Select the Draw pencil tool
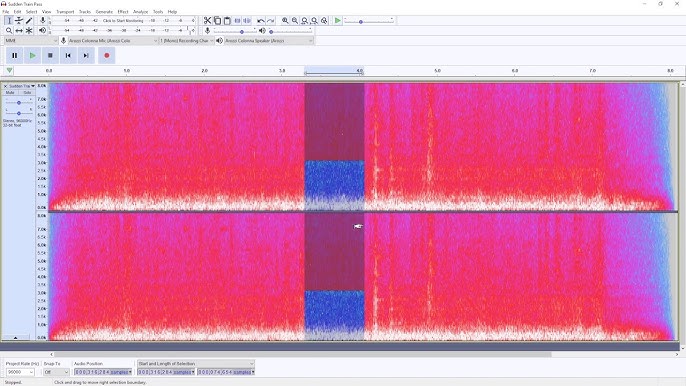686x386 pixels. coord(29,21)
